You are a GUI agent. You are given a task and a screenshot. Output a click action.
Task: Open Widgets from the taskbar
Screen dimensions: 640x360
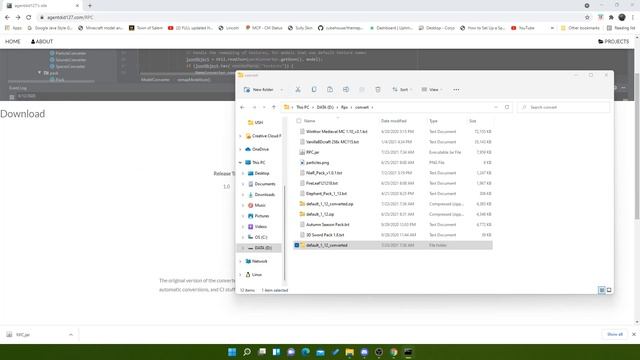click(x=276, y=352)
